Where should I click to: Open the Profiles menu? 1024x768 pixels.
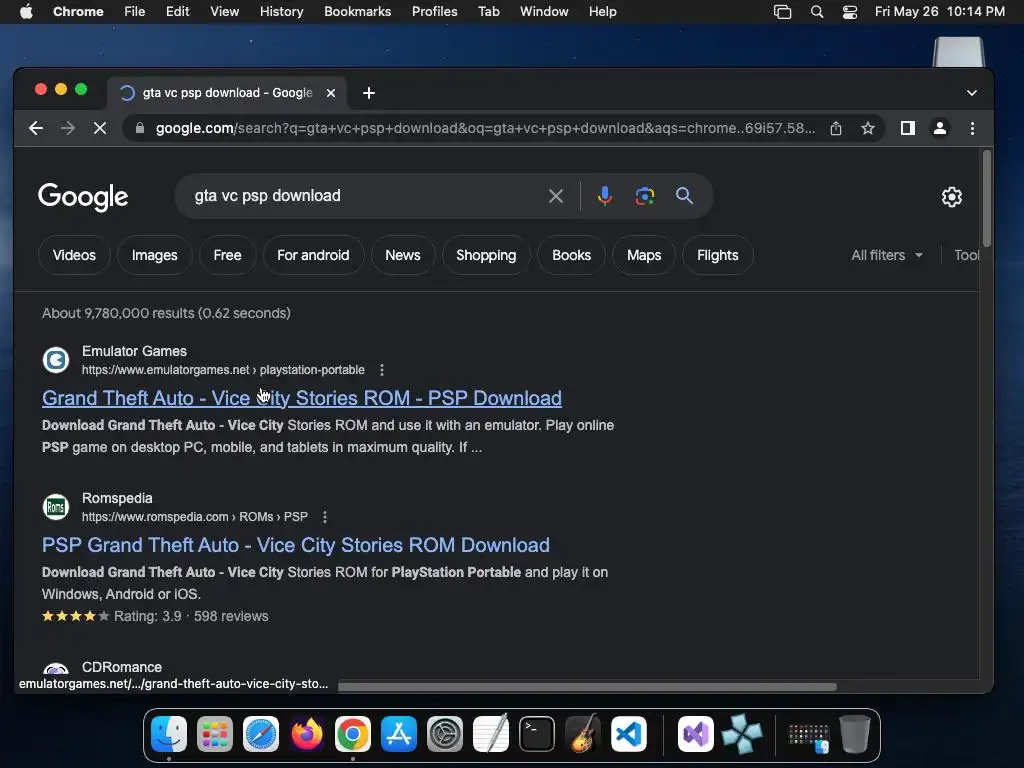(x=434, y=12)
